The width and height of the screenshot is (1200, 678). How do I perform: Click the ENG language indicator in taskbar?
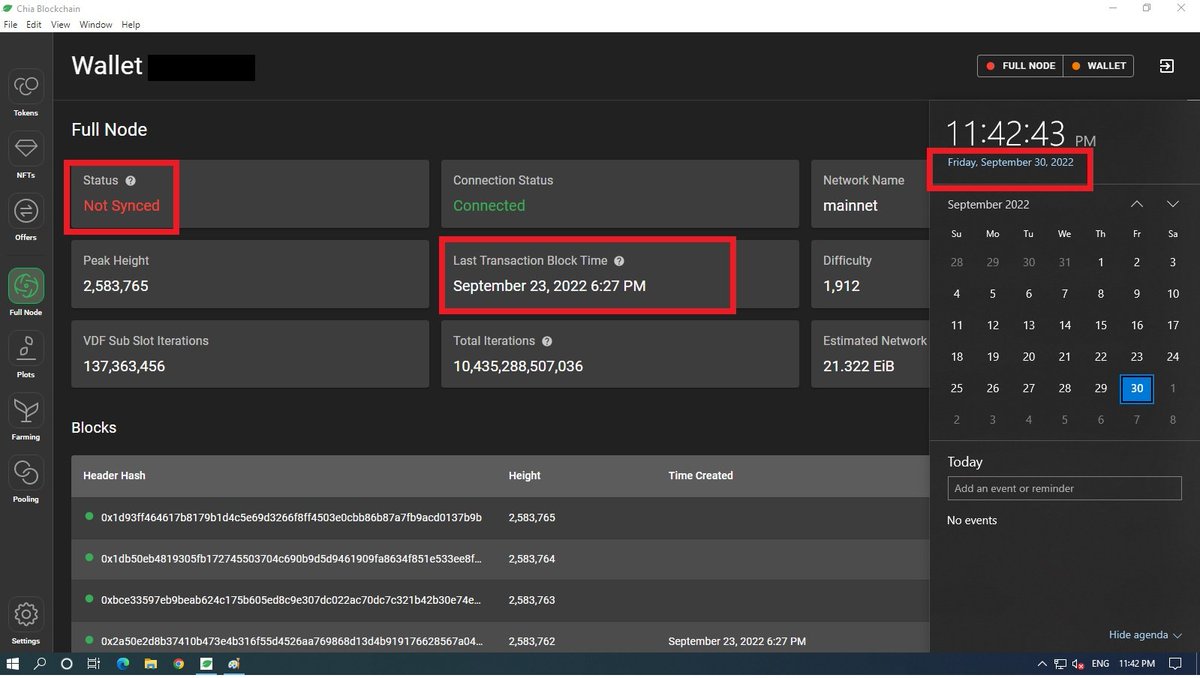pos(1100,664)
